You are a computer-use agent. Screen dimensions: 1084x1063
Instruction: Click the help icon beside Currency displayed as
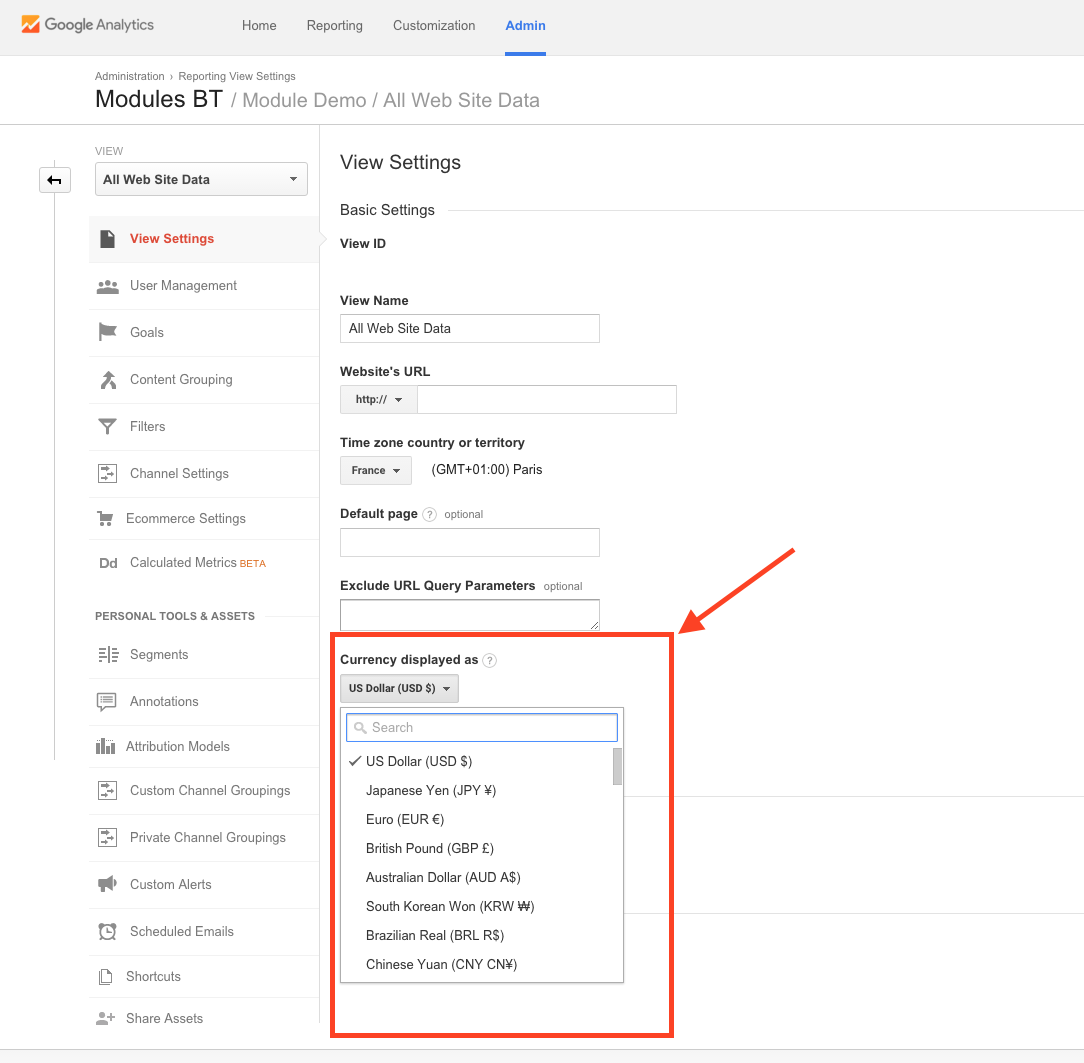click(x=489, y=660)
